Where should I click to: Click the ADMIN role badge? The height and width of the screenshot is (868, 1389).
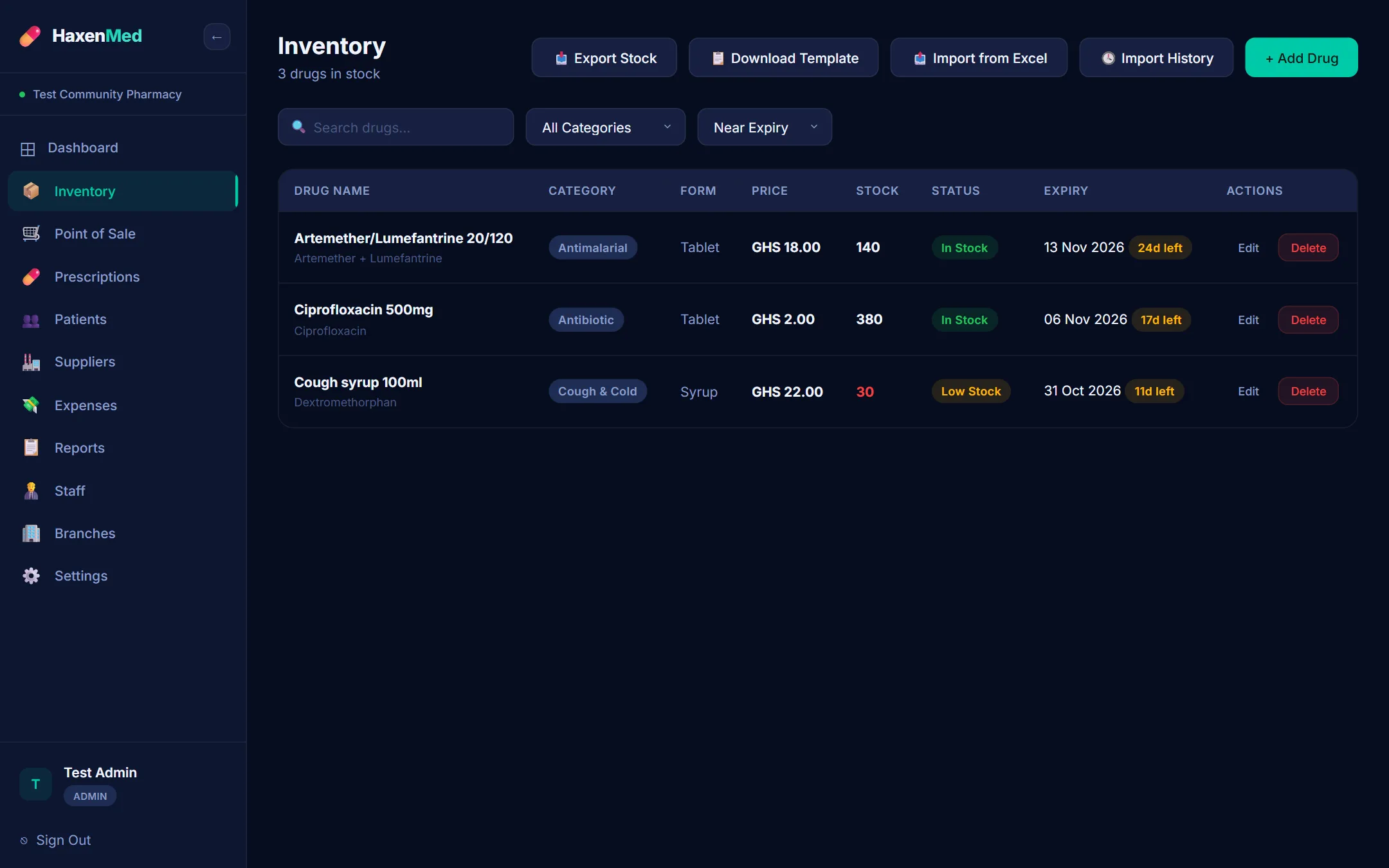coord(90,796)
